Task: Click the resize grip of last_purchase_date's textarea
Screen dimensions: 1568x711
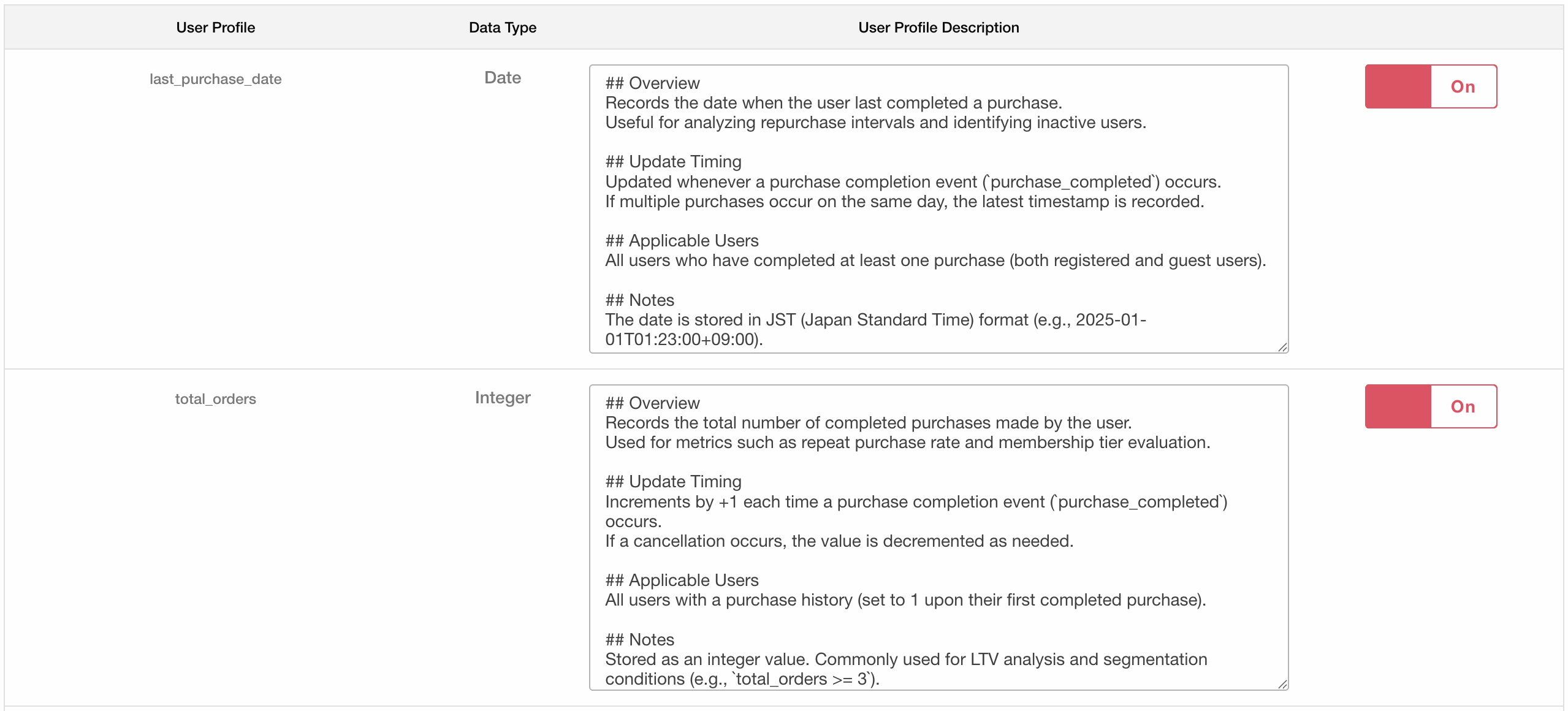Action: tap(1284, 348)
